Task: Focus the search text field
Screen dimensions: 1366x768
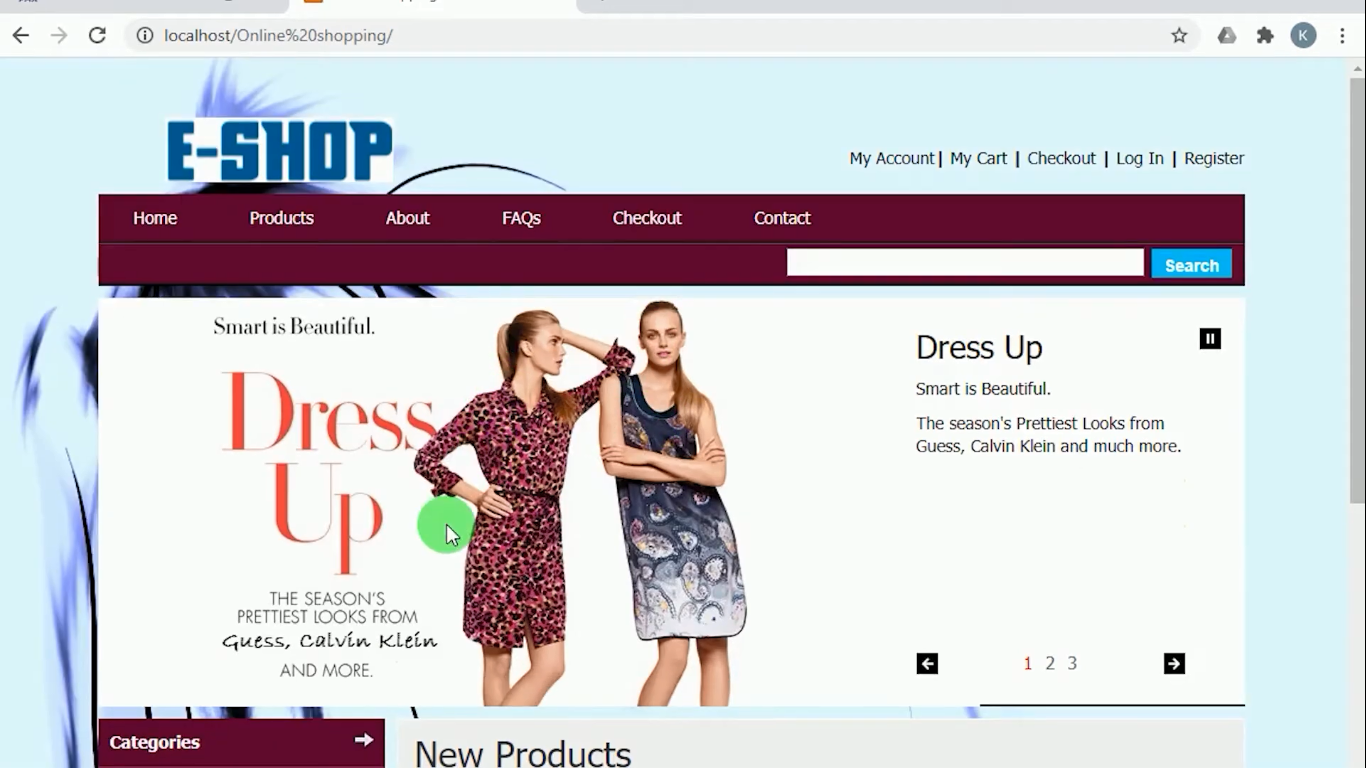Action: 965,263
